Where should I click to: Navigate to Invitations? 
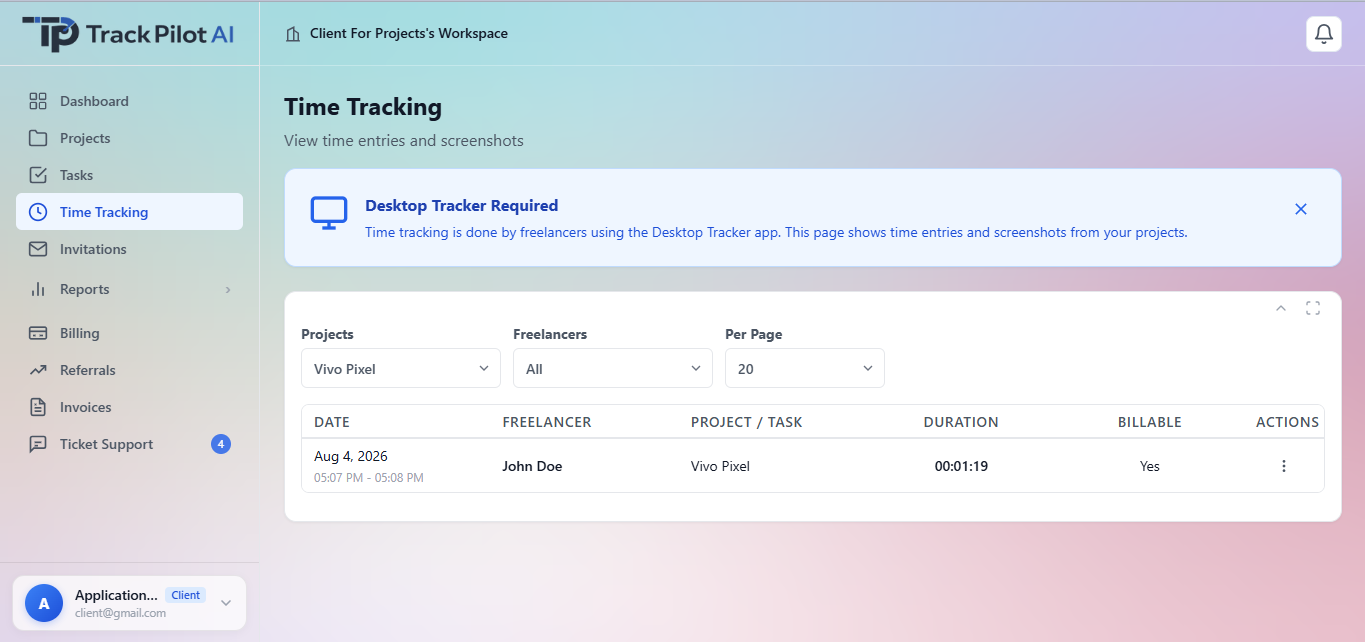129,249
